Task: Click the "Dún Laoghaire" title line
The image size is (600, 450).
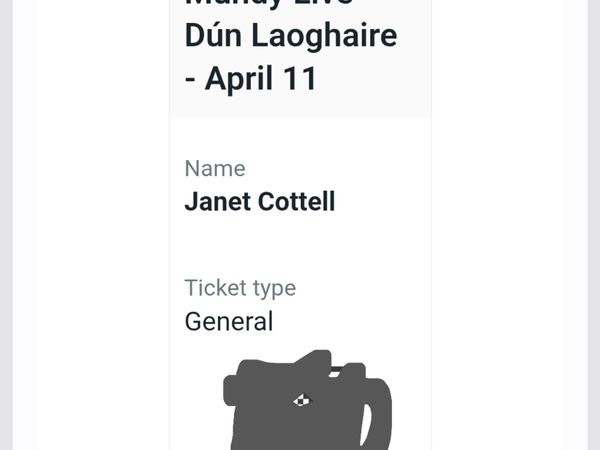Action: pos(290,36)
